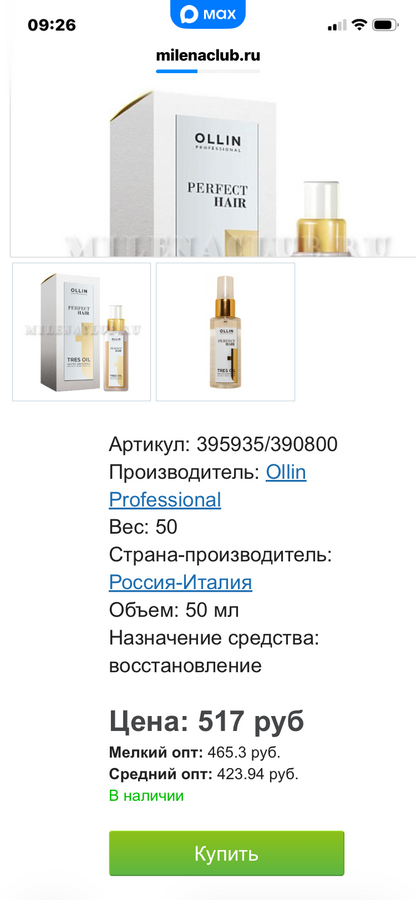Screen dimensions: 416x900
Task: Click the green Купить button
Action: (227, 853)
